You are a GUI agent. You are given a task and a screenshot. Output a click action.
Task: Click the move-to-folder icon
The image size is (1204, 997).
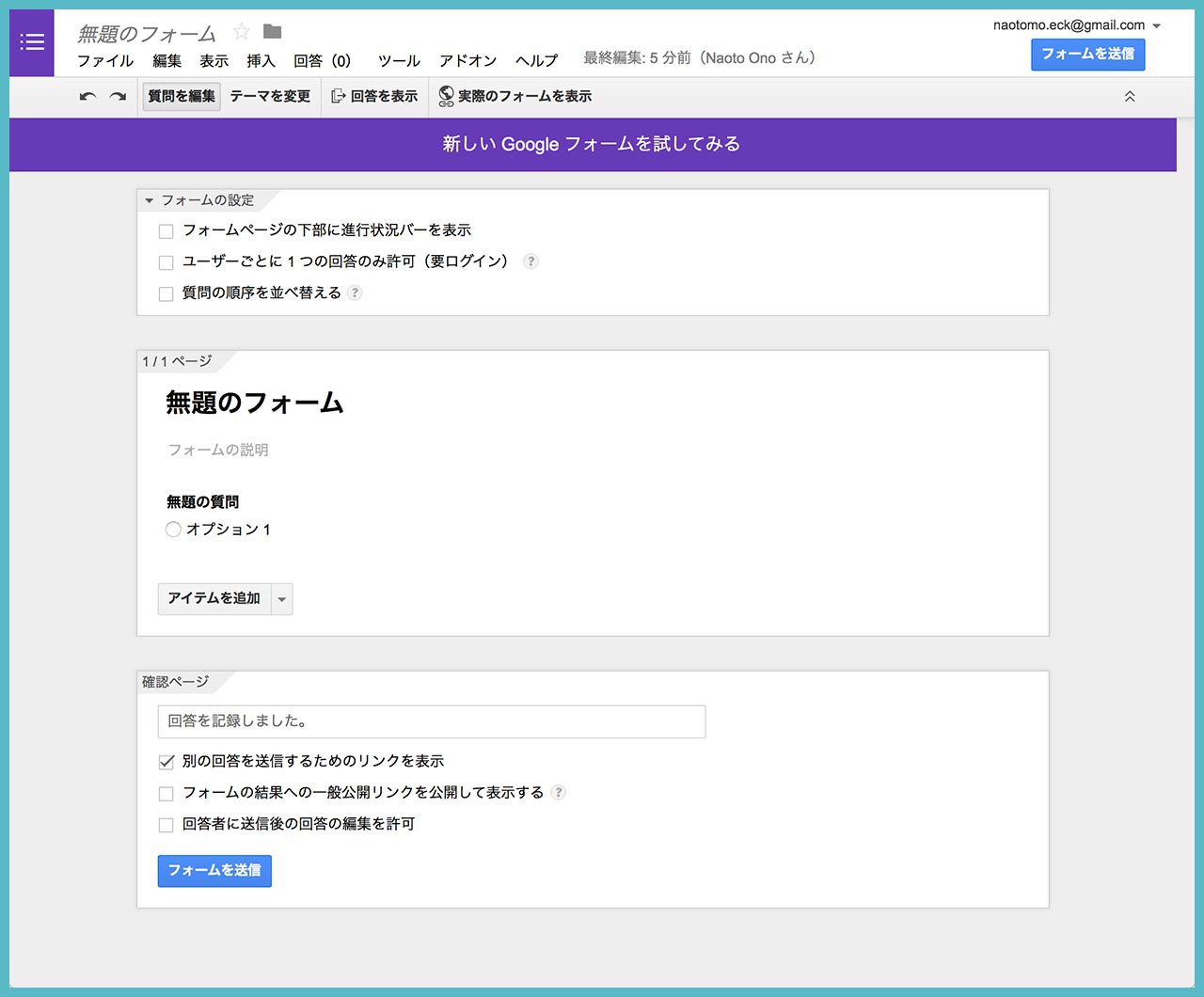[x=273, y=32]
